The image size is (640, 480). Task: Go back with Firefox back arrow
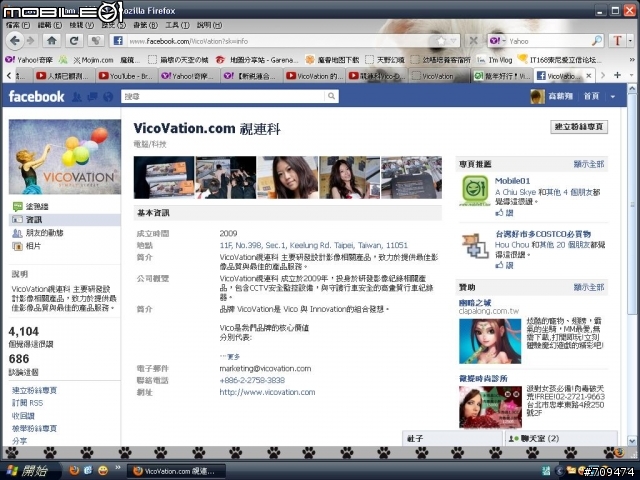pos(15,41)
